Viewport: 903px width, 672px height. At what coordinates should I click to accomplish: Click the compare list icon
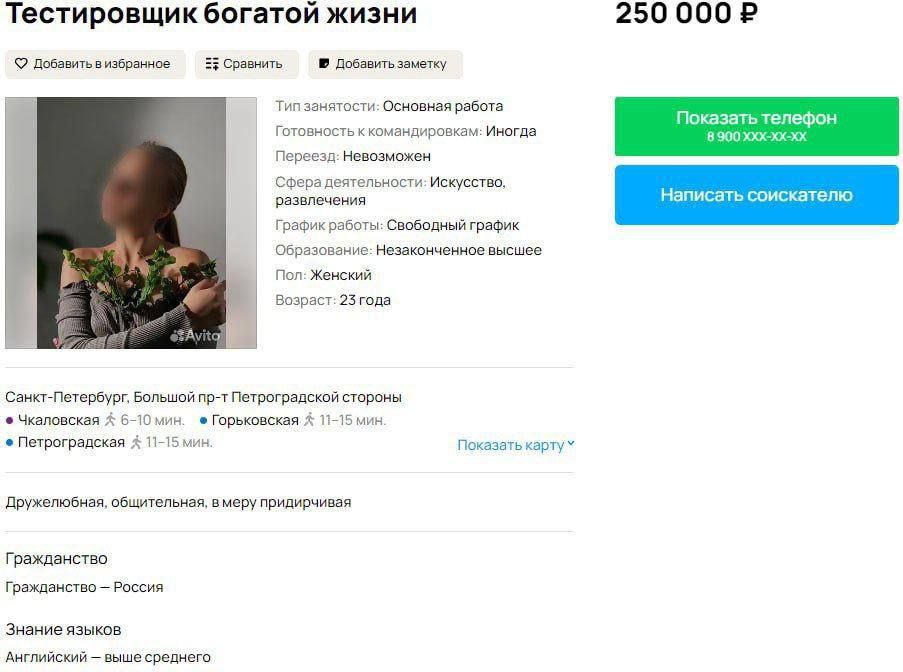coord(212,64)
